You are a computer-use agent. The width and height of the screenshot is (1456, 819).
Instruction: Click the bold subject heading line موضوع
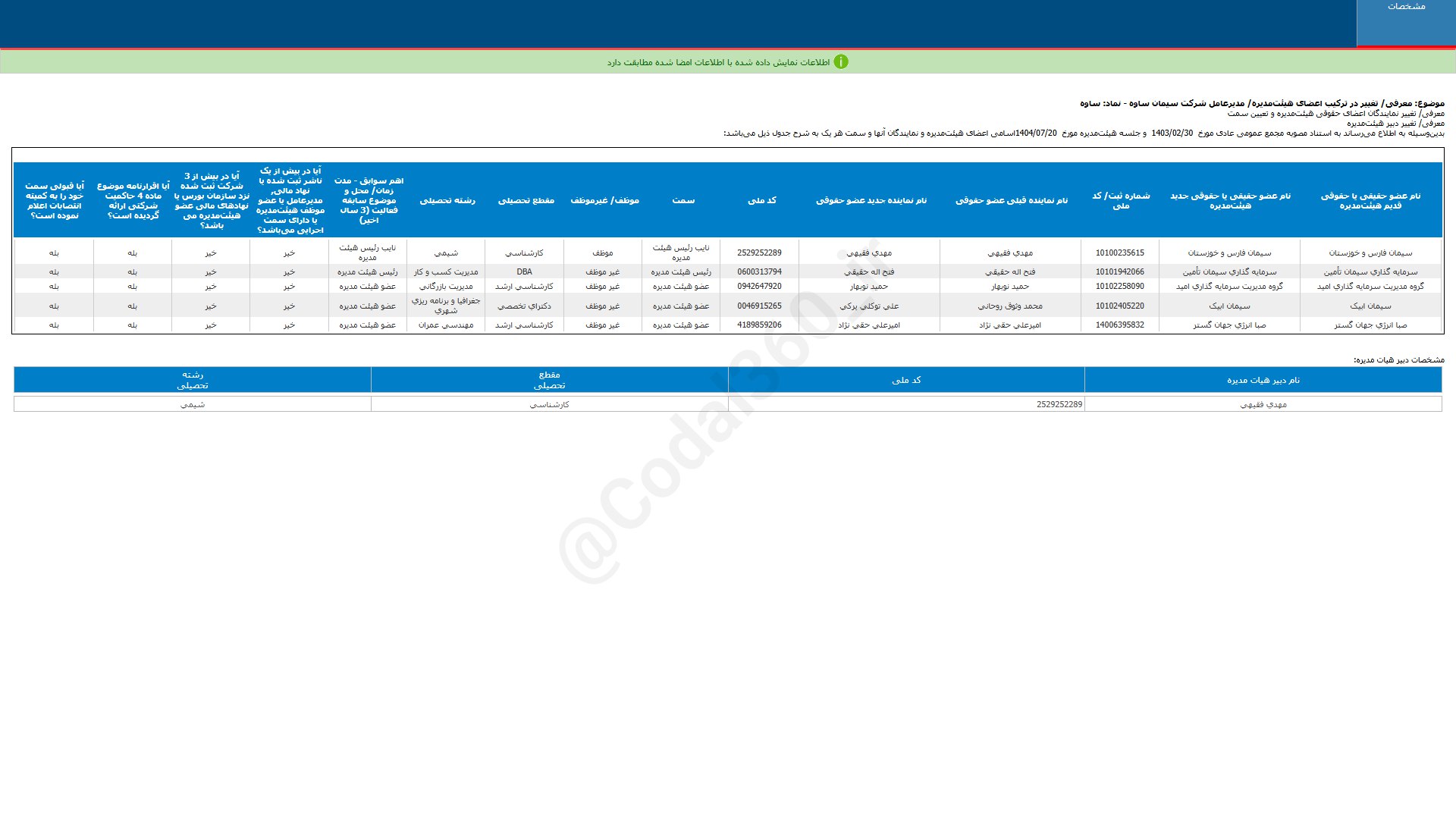coord(1261,103)
